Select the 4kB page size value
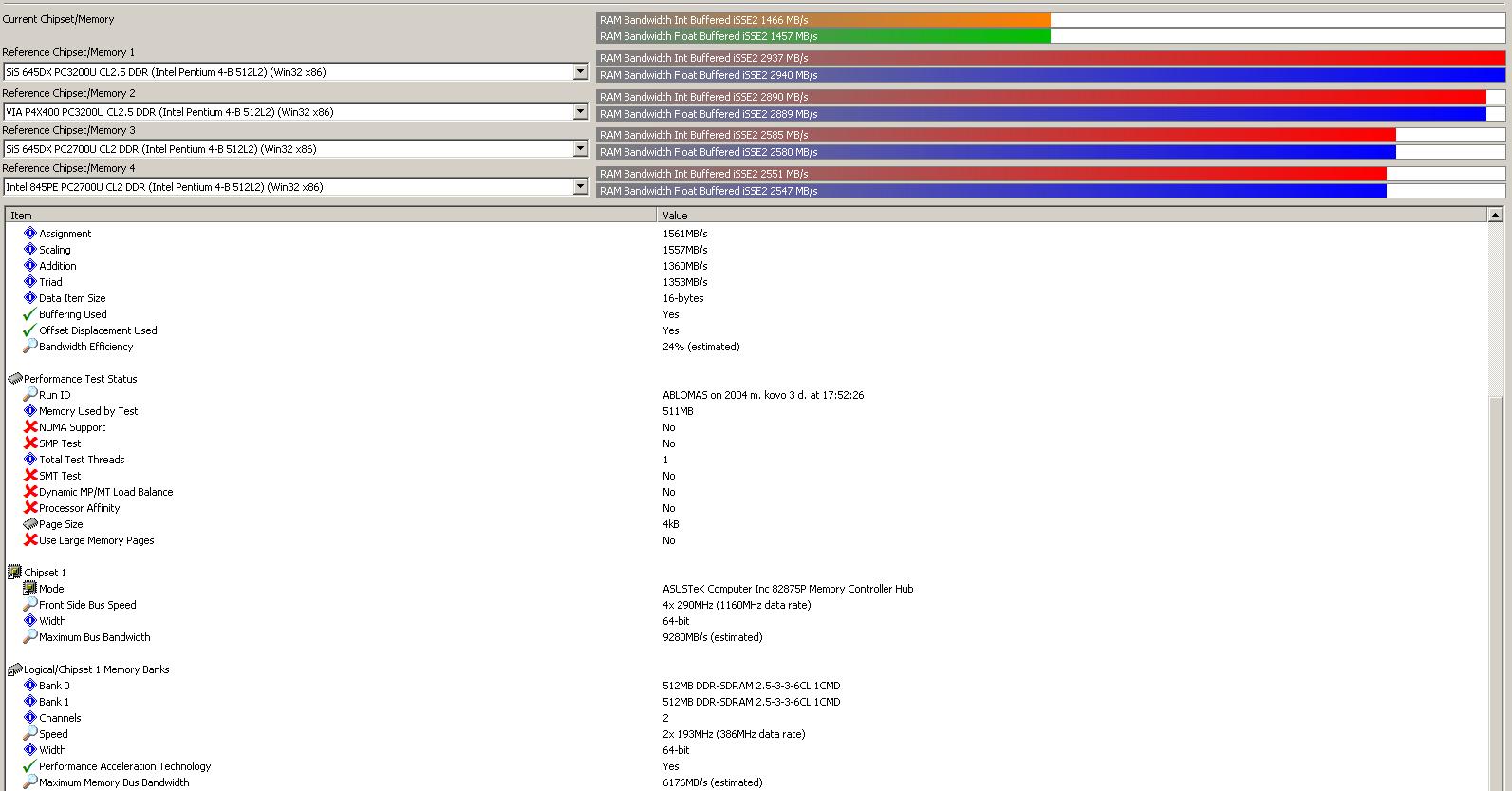This screenshot has width=1512, height=791. click(671, 524)
